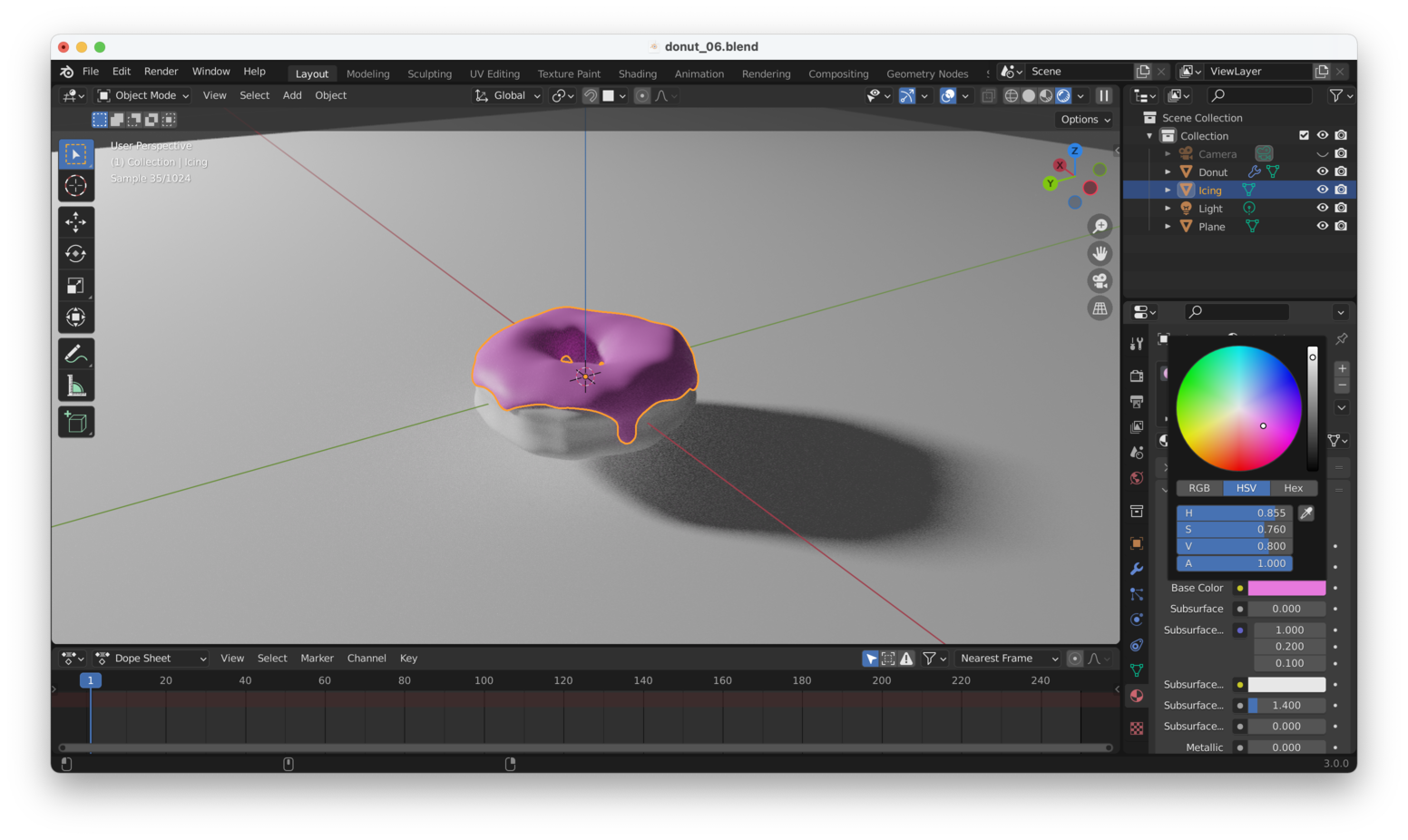This screenshot has height=840, width=1408.
Task: Switch to the Shading workspace tab
Action: coord(637,73)
